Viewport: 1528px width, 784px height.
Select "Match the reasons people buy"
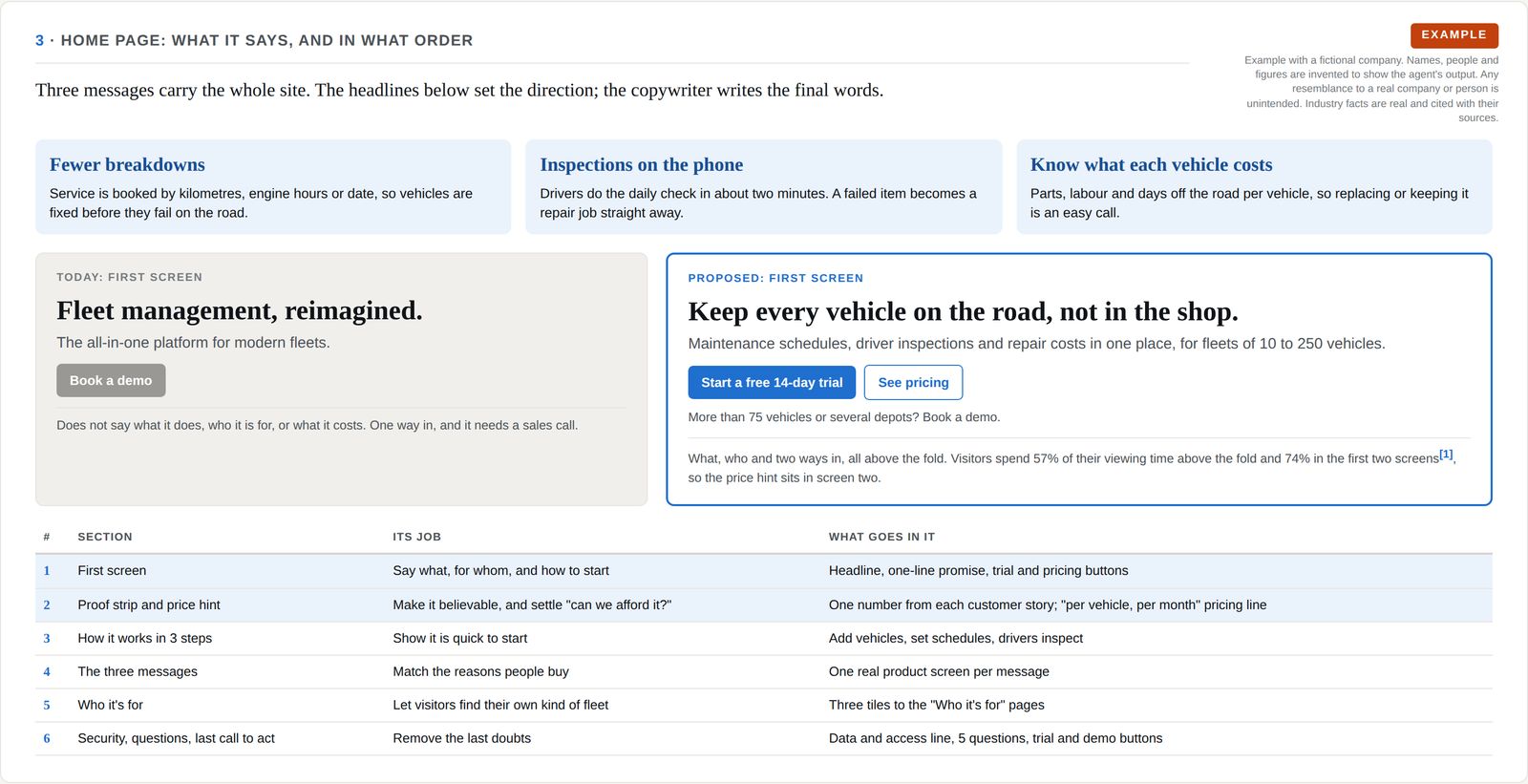pos(480,671)
